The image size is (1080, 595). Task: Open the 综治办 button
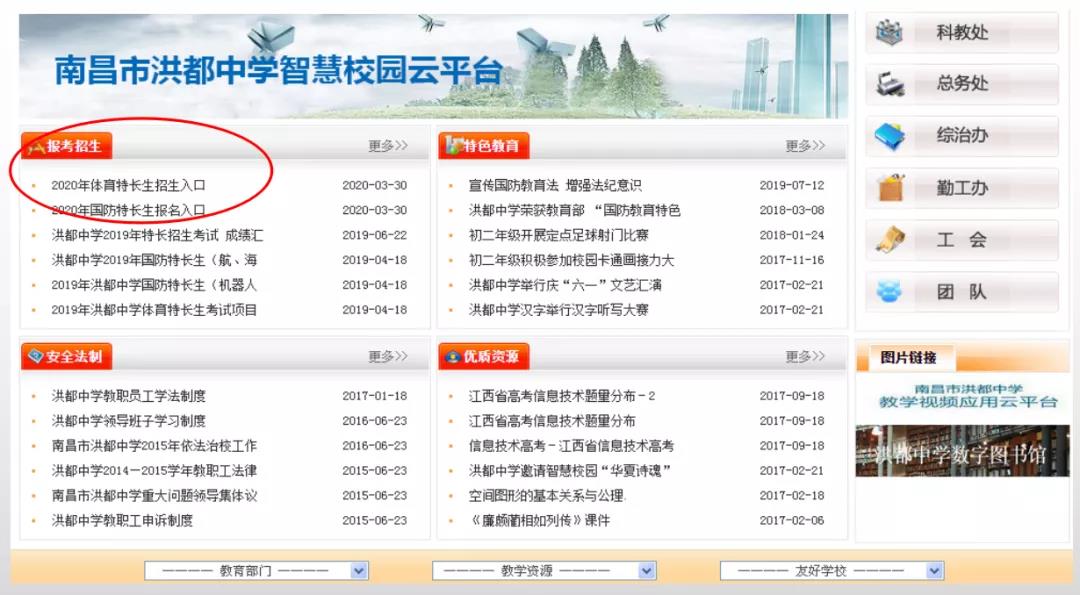pos(962,136)
